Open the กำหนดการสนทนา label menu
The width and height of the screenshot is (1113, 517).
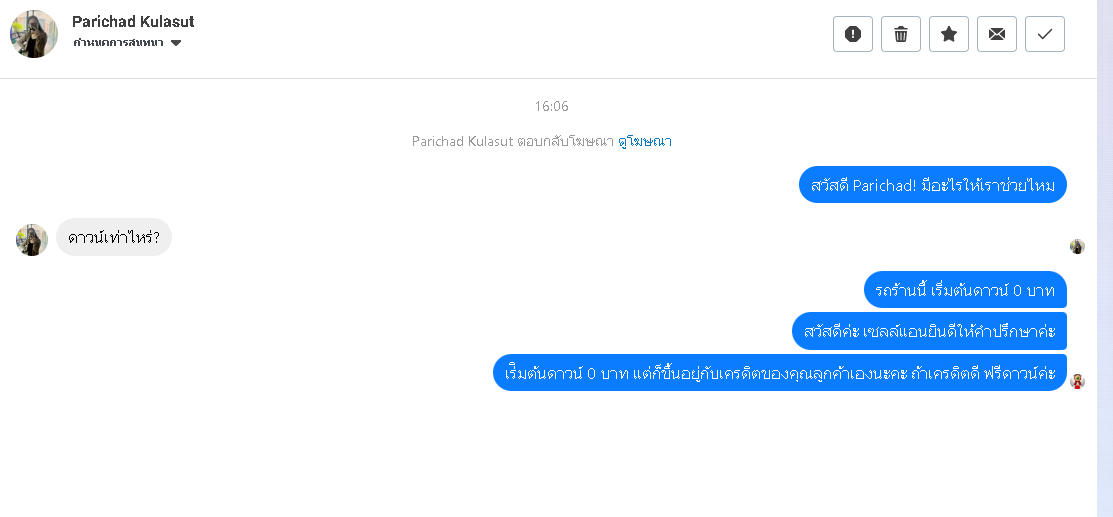click(118, 43)
